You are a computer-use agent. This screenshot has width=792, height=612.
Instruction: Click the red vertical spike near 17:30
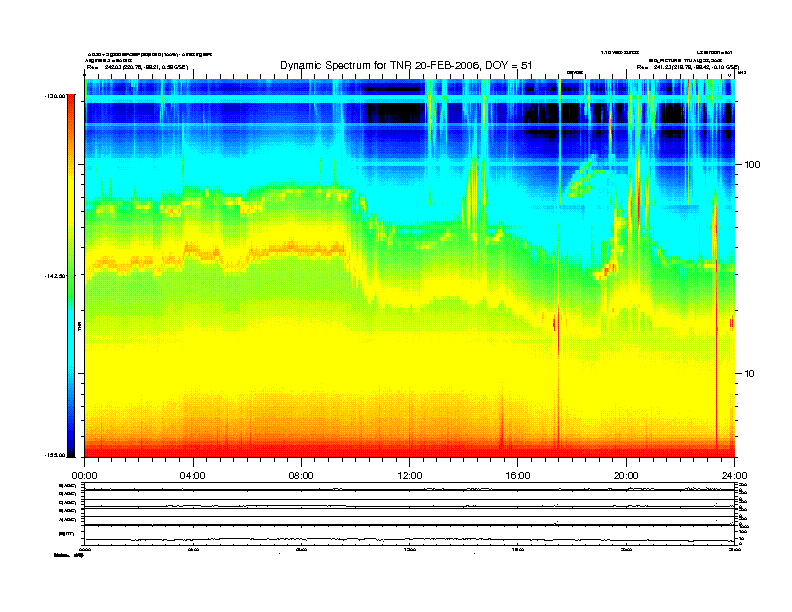click(x=559, y=374)
